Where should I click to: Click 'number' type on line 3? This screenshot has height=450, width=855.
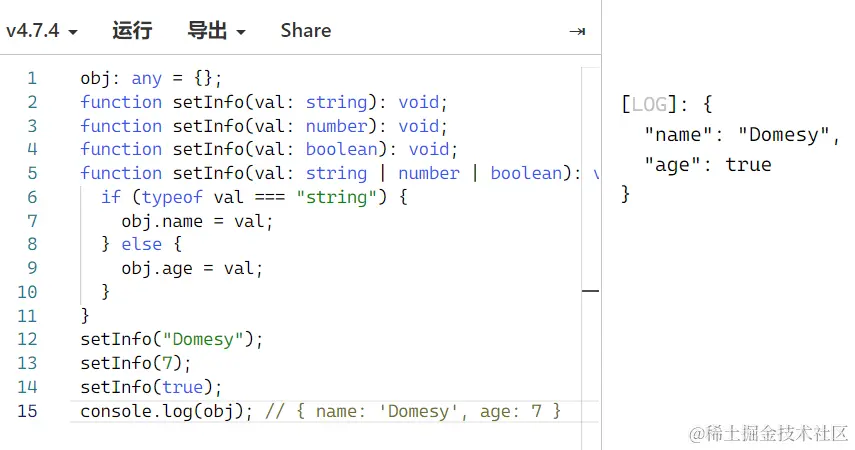coord(336,126)
